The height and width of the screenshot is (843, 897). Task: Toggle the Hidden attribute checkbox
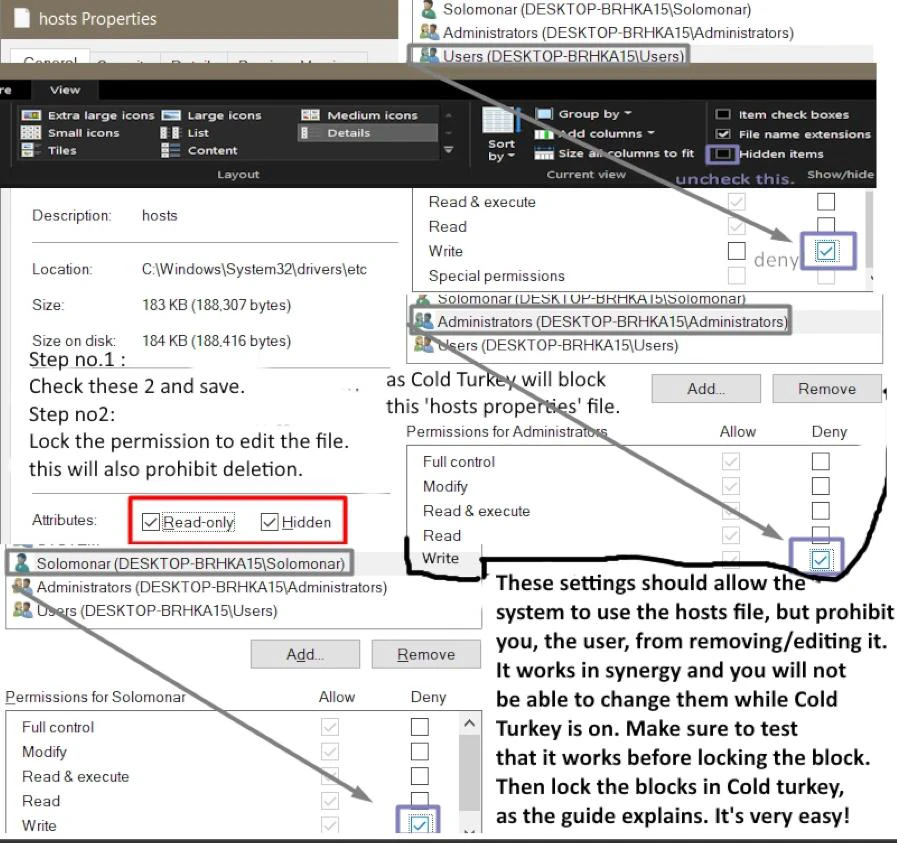point(269,522)
